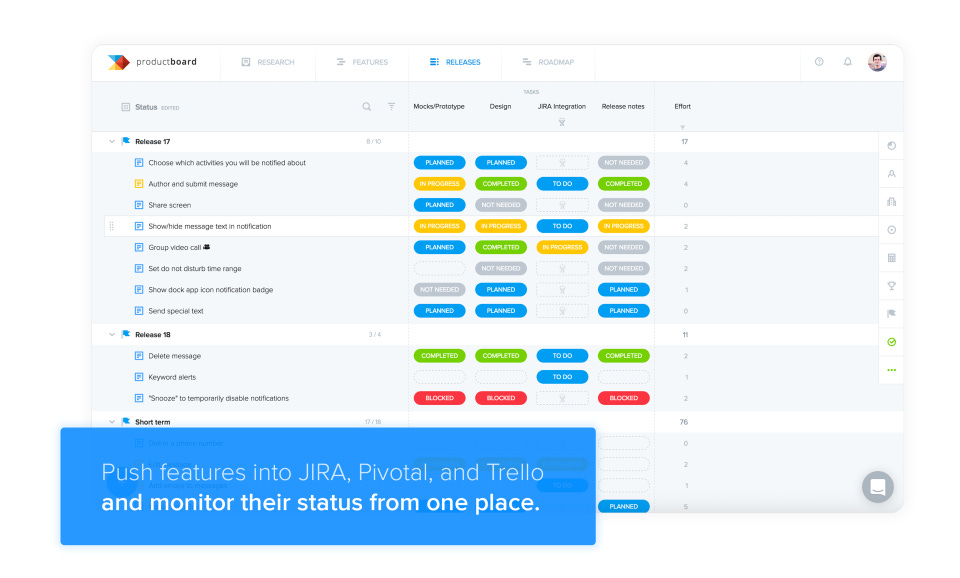Click the feature icon beside Delete message
This screenshot has width=960, height=578.
(x=139, y=356)
